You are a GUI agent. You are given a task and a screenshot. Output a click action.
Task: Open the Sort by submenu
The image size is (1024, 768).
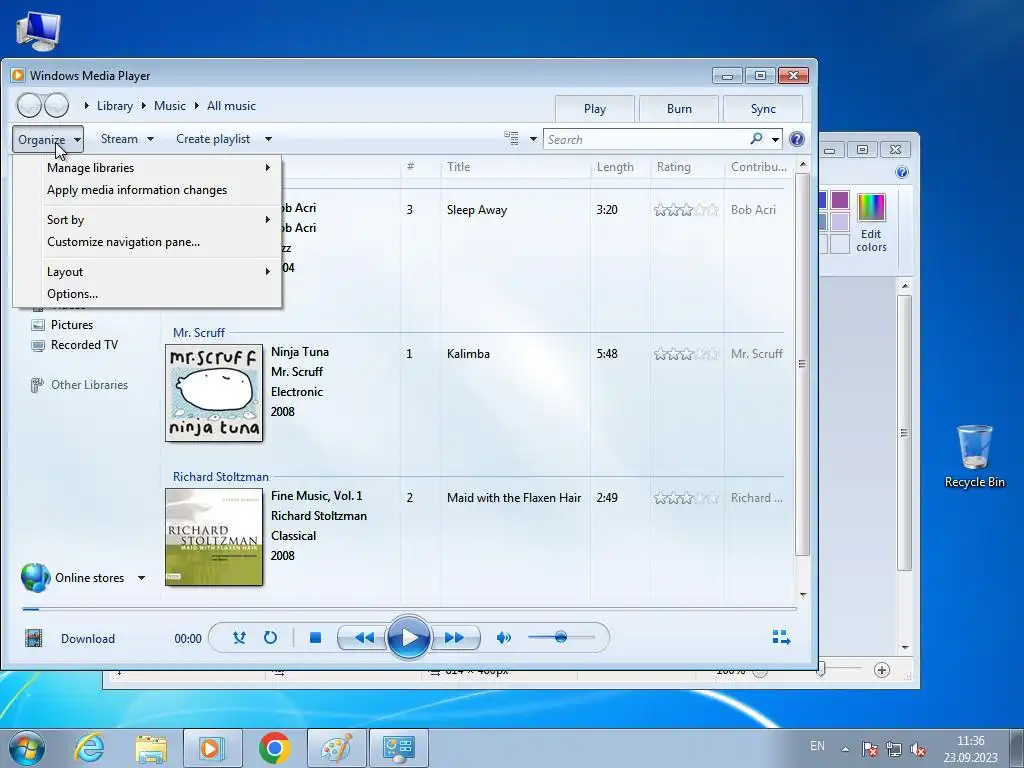pos(148,220)
